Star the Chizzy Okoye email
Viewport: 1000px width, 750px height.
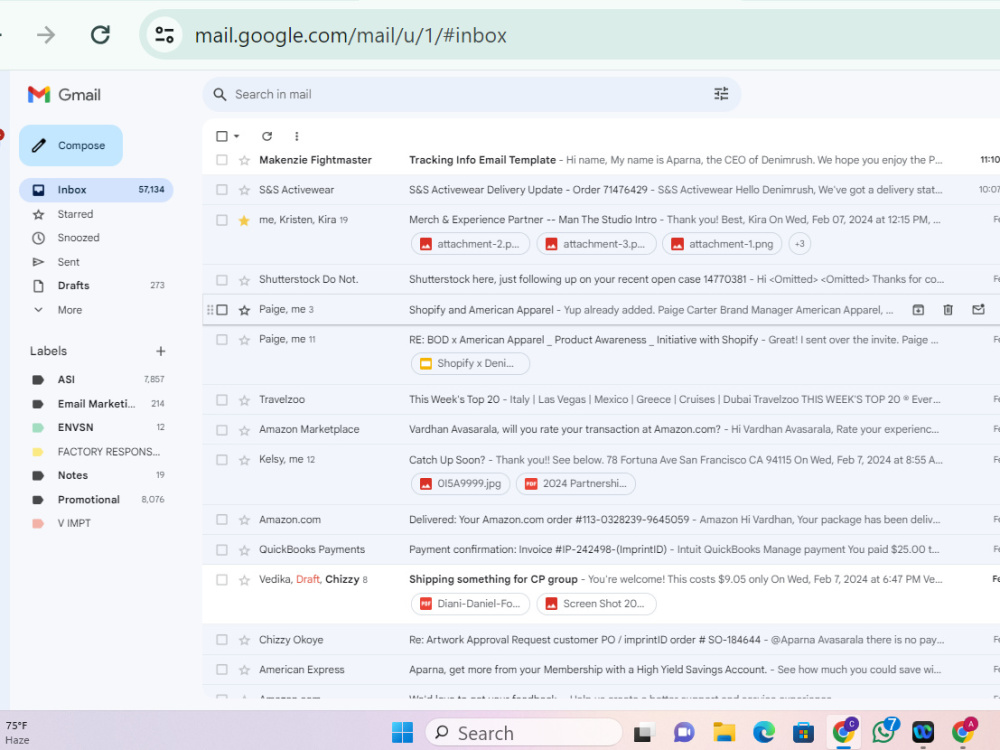pos(244,640)
